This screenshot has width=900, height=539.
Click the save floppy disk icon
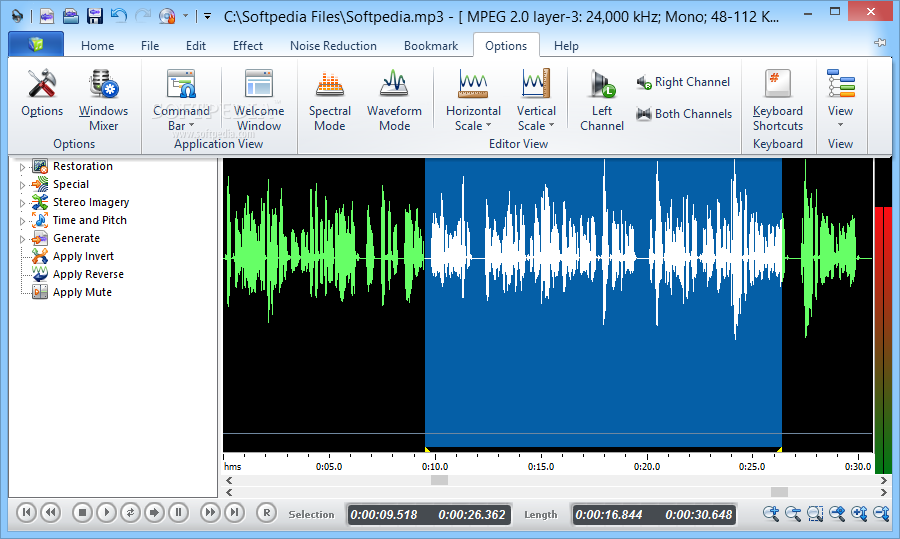[x=95, y=15]
